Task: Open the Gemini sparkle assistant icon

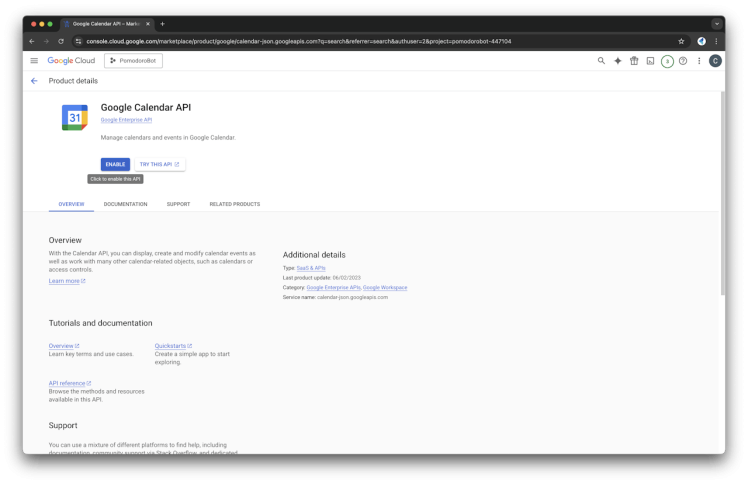Action: point(617,61)
